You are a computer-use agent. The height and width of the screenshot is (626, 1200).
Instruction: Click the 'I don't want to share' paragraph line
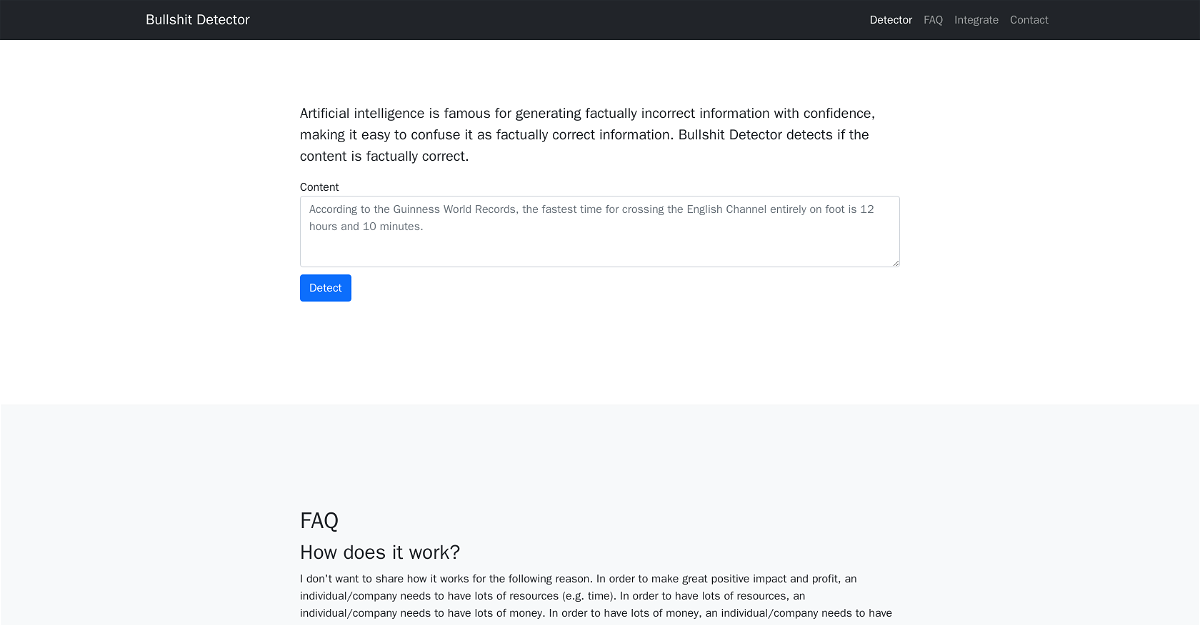coord(578,579)
